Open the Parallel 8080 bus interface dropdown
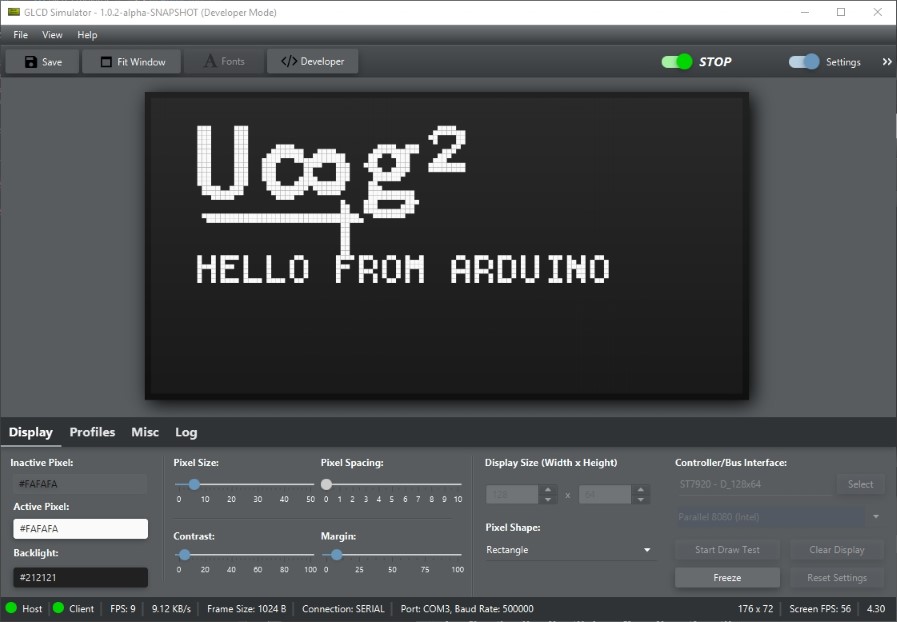The height and width of the screenshot is (622, 897). coord(779,517)
